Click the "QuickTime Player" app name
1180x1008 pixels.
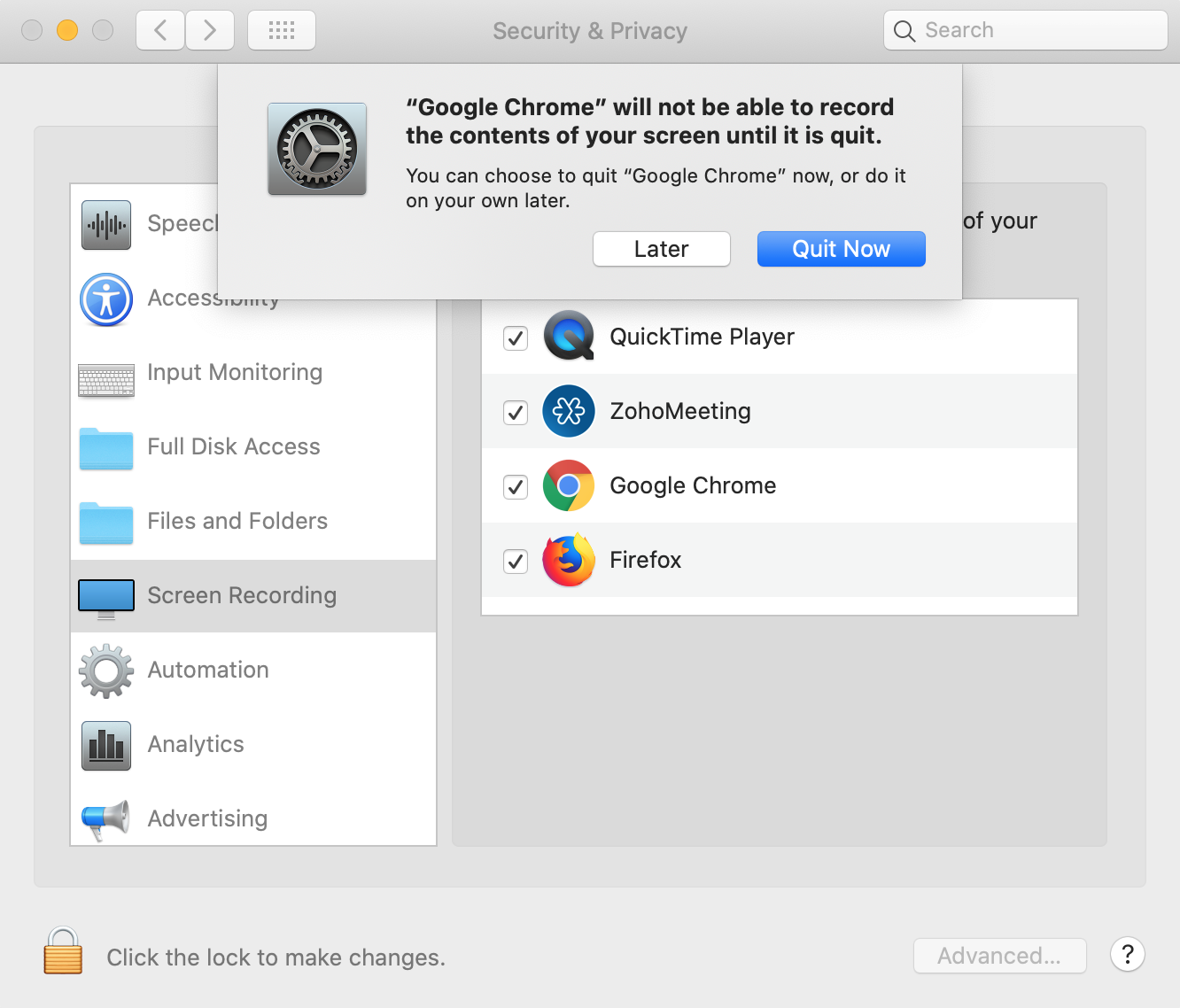pyautogui.click(x=702, y=337)
